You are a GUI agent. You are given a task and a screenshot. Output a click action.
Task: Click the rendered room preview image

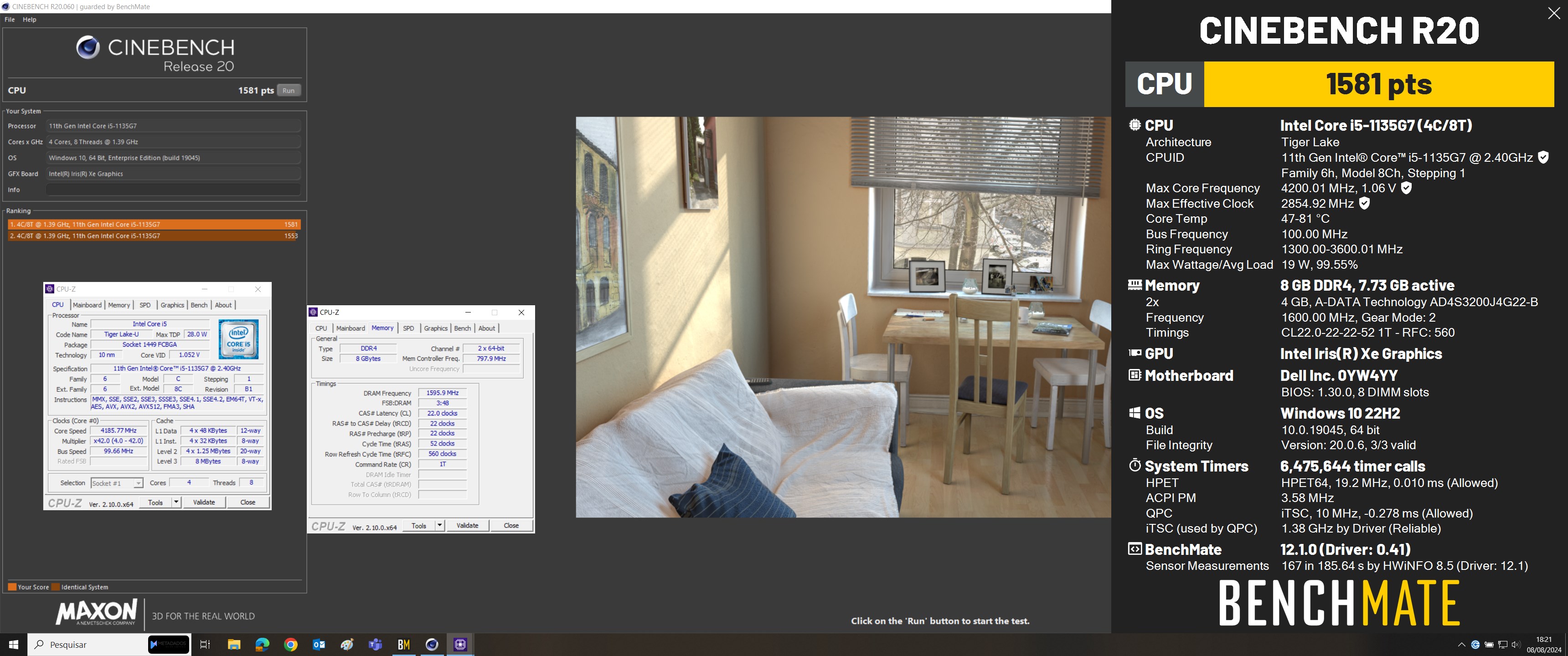tap(843, 317)
